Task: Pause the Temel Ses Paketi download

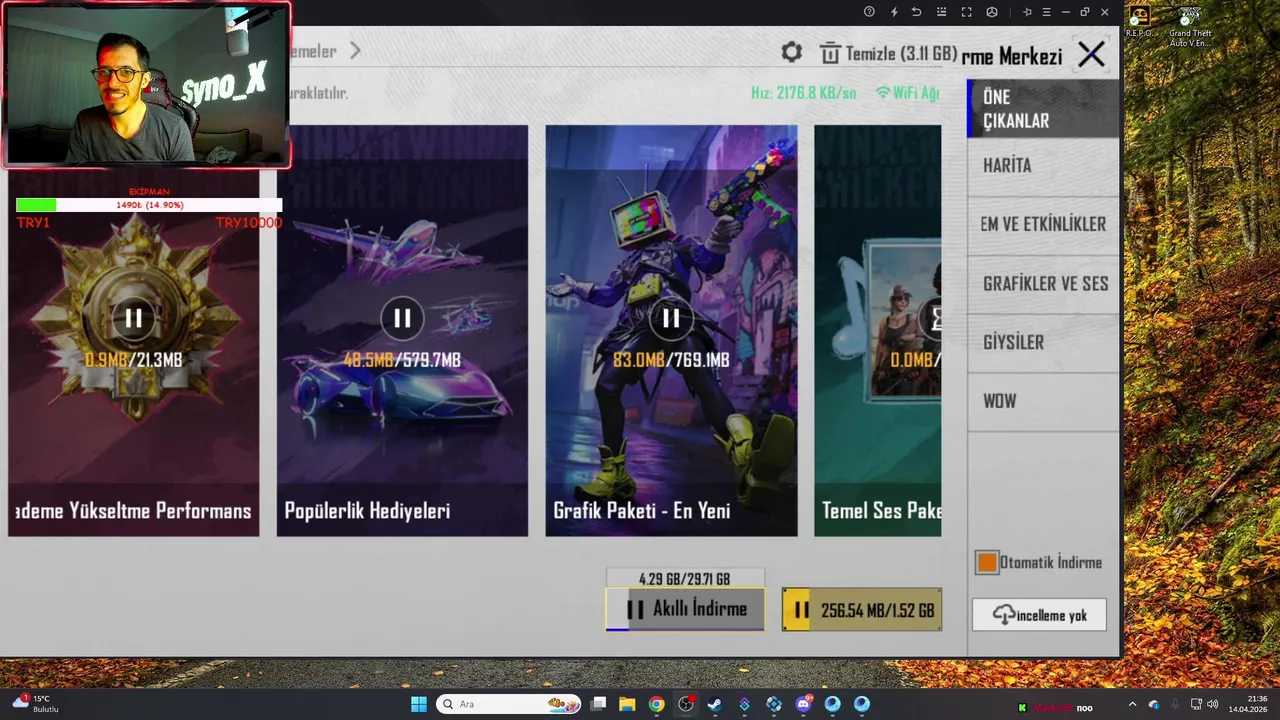Action: pos(932,318)
